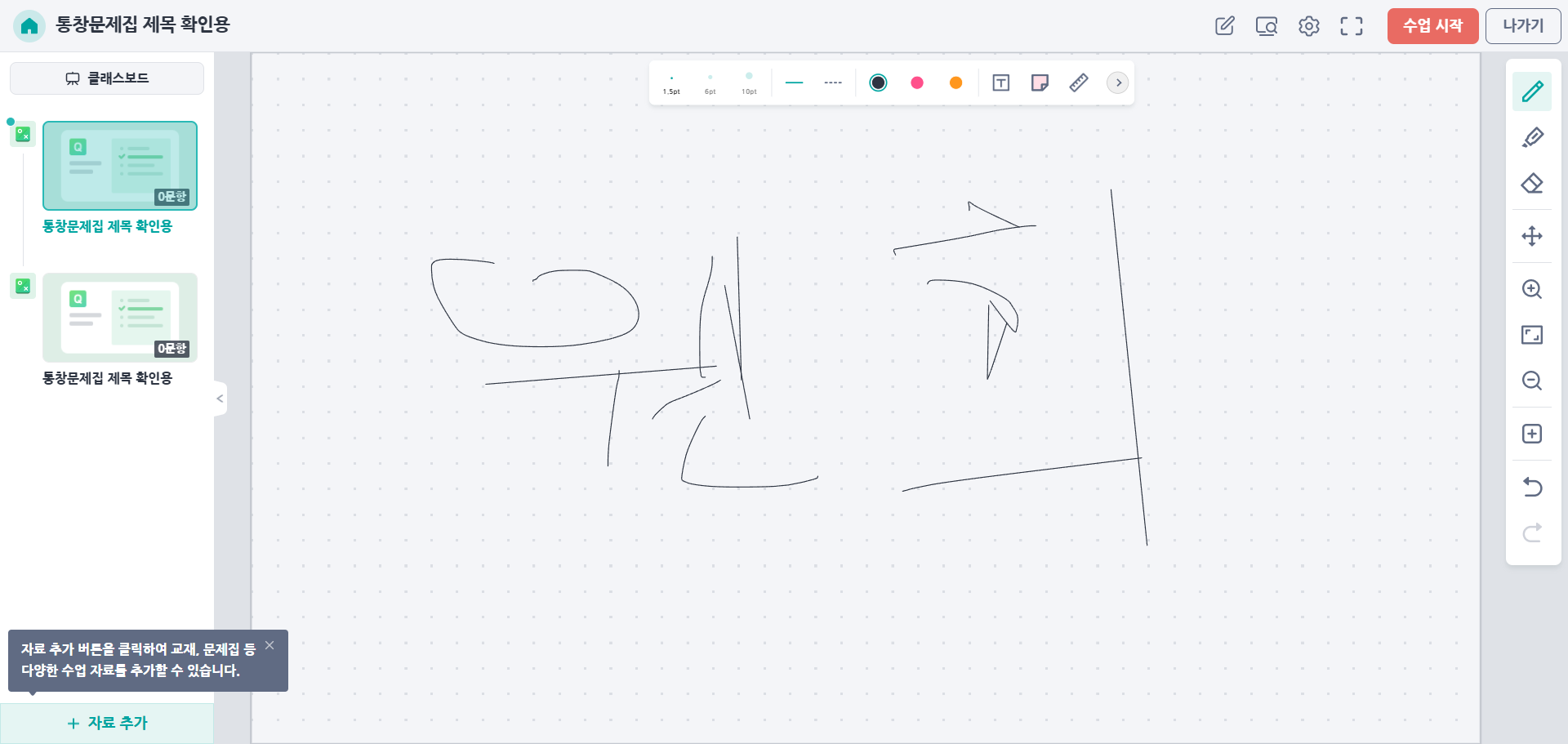
Task: Choose the pink pen color
Action: point(917,82)
